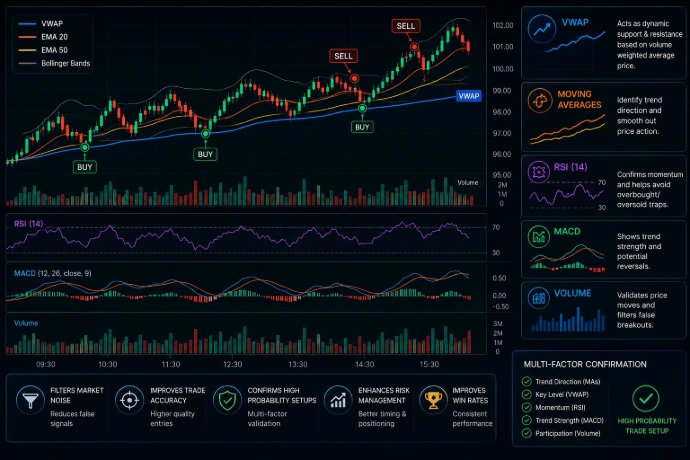Click the blue VWAP line in the legend
Image resolution: width=690 pixels, height=460 pixels.
click(x=27, y=24)
